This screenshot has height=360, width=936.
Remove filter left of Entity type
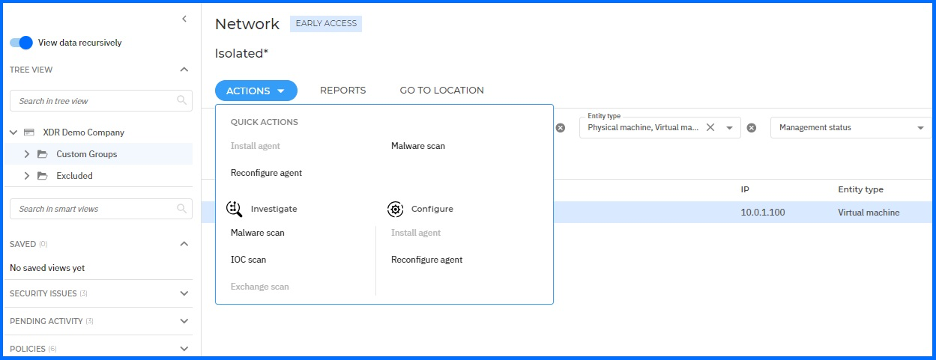coord(561,128)
